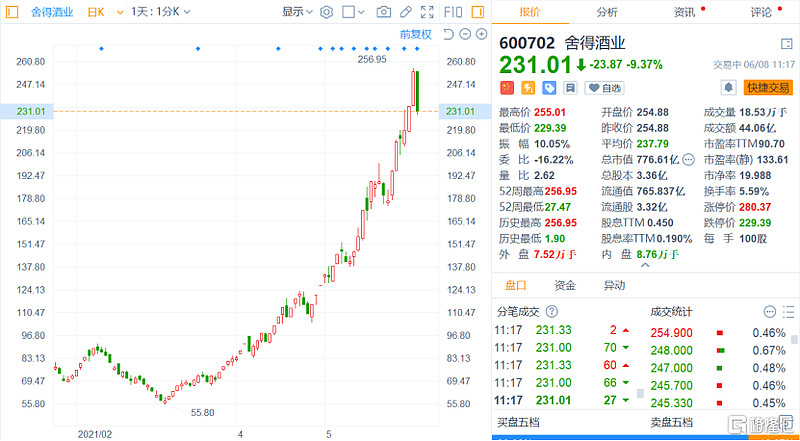Open the 1天:1分K interval dropdown
This screenshot has height=441, width=800.
[x=160, y=12]
